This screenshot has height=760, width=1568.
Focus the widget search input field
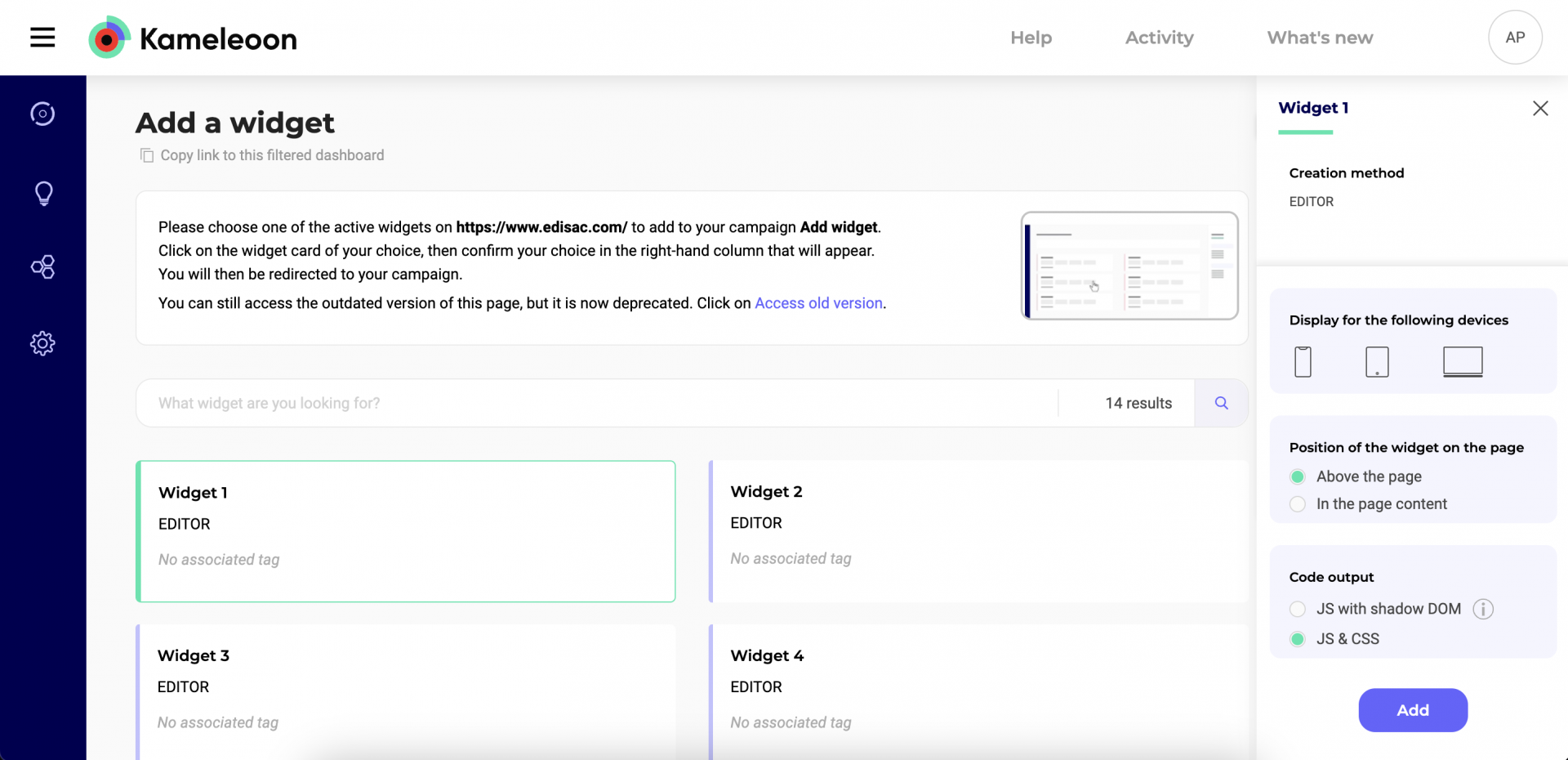(x=596, y=403)
